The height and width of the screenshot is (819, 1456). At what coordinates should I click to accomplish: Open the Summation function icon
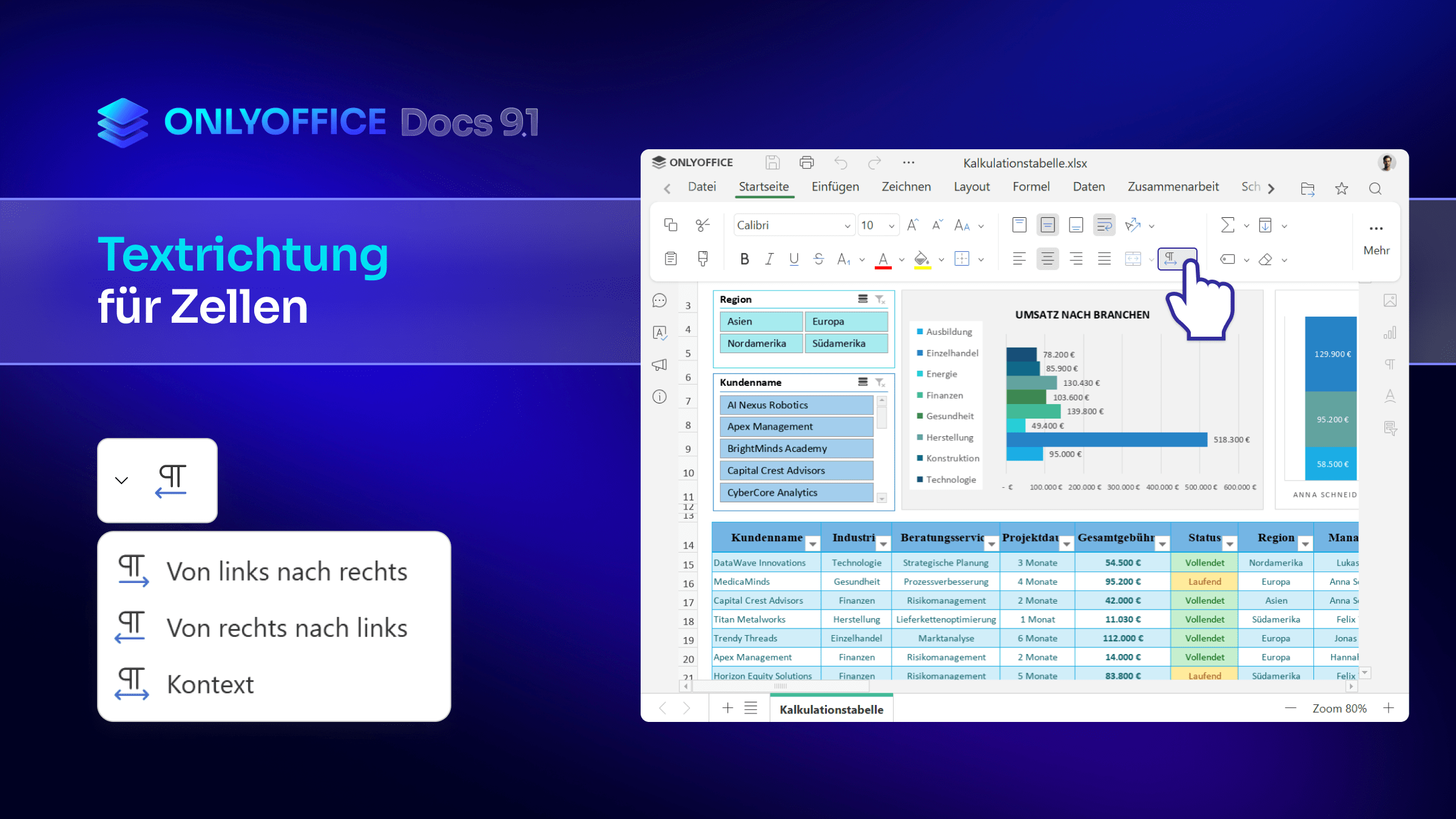[x=1227, y=226]
